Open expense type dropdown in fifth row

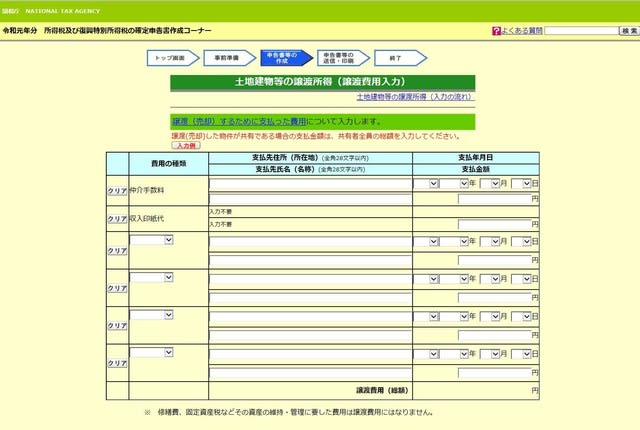[x=151, y=315]
